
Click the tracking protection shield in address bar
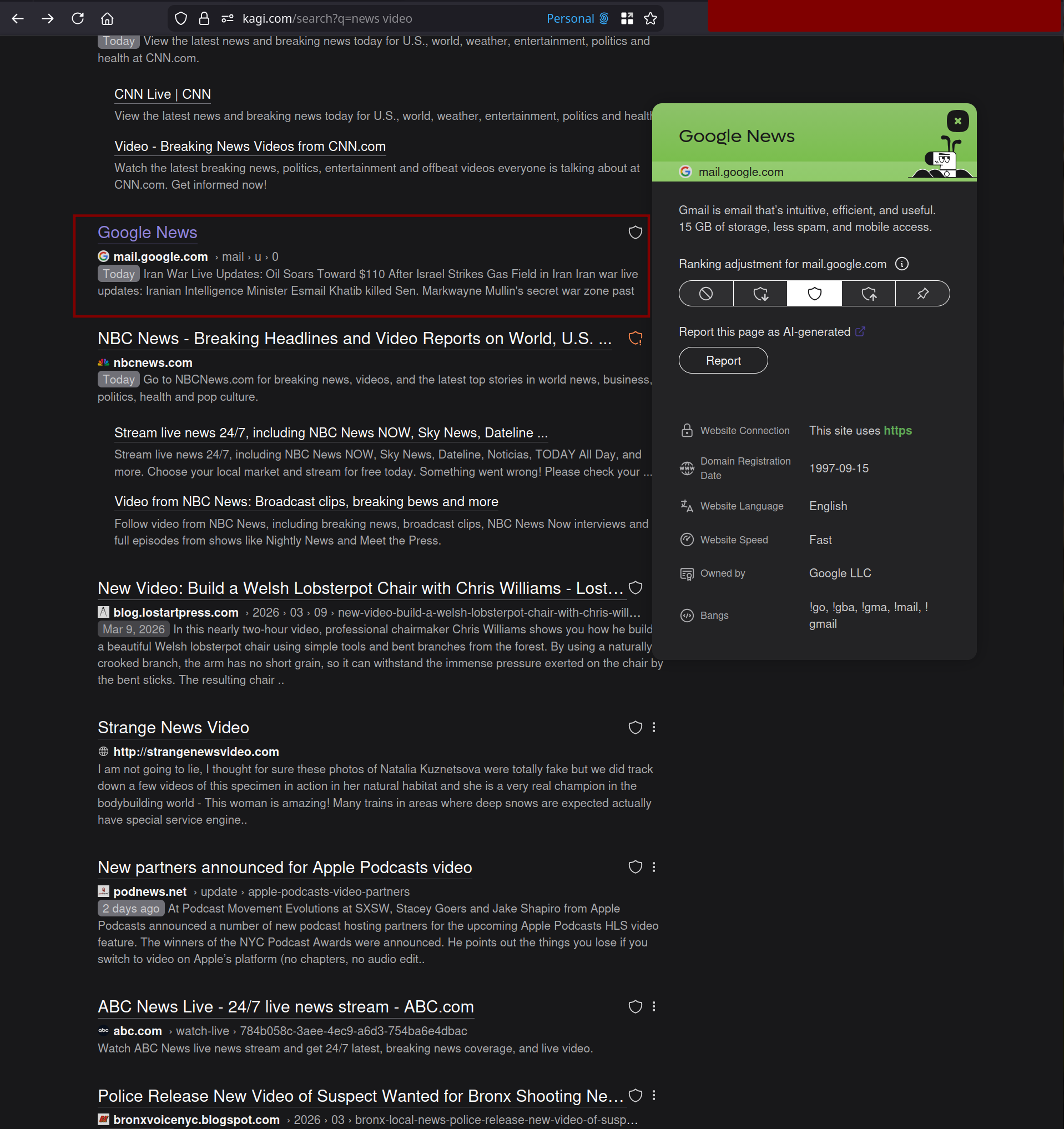180,19
